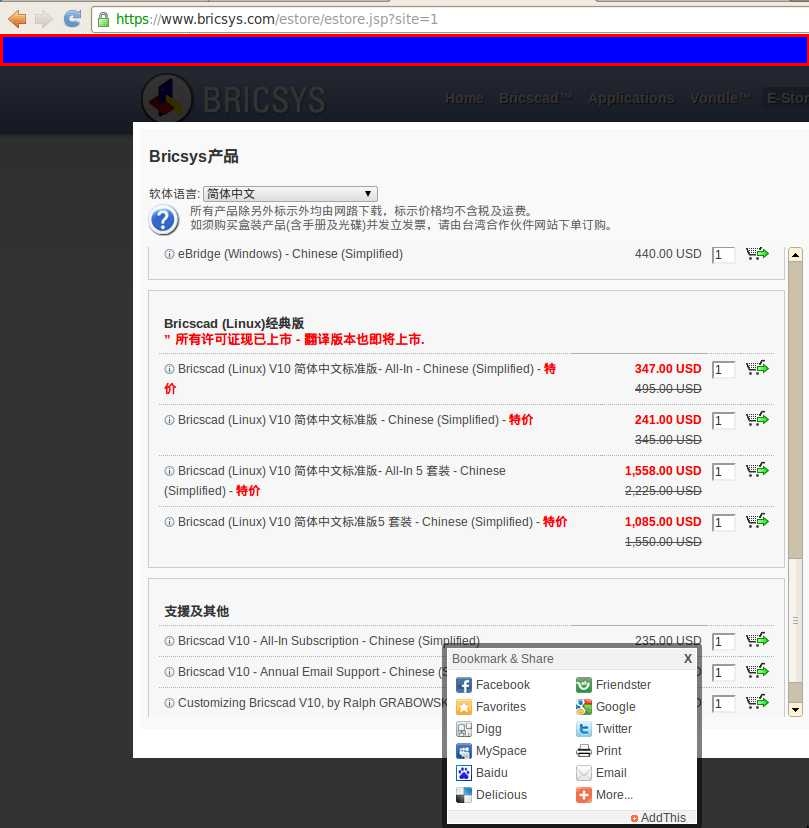Open info icon for Bricscad Linux 347.00 item
This screenshot has width=809, height=828.
point(169,369)
